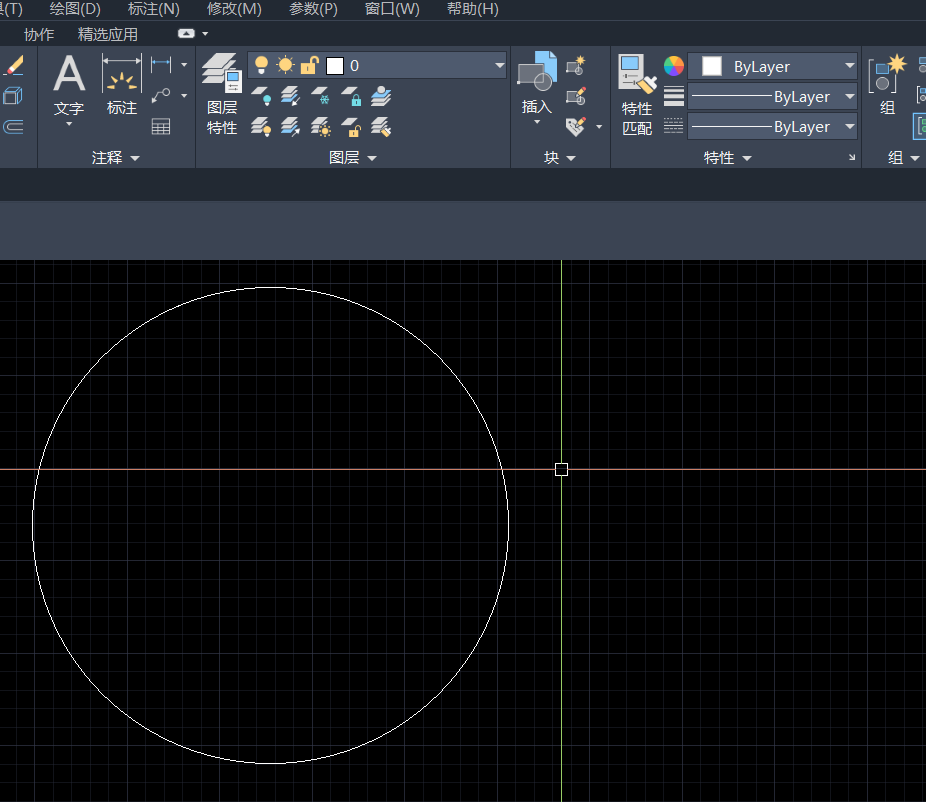Screen dimensions: 926x802
Task: Click the ribbon minimize toggle button
Action: coord(186,34)
